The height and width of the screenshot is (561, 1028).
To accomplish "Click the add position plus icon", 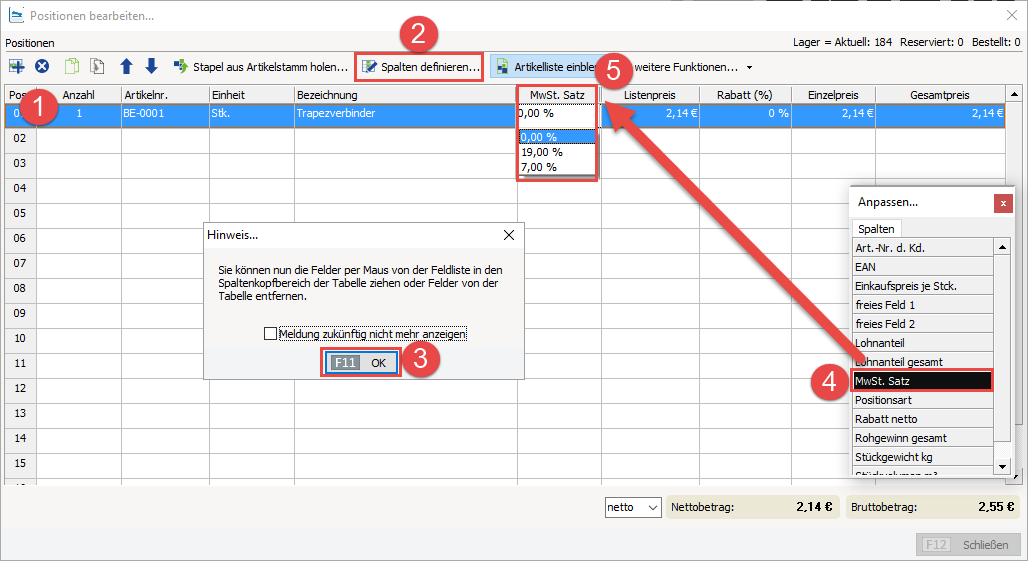I will coord(16,67).
